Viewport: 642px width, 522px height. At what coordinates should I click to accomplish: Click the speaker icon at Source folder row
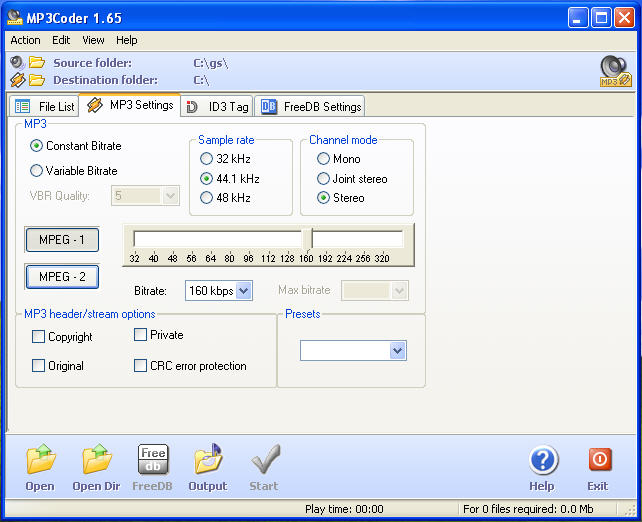[17, 62]
